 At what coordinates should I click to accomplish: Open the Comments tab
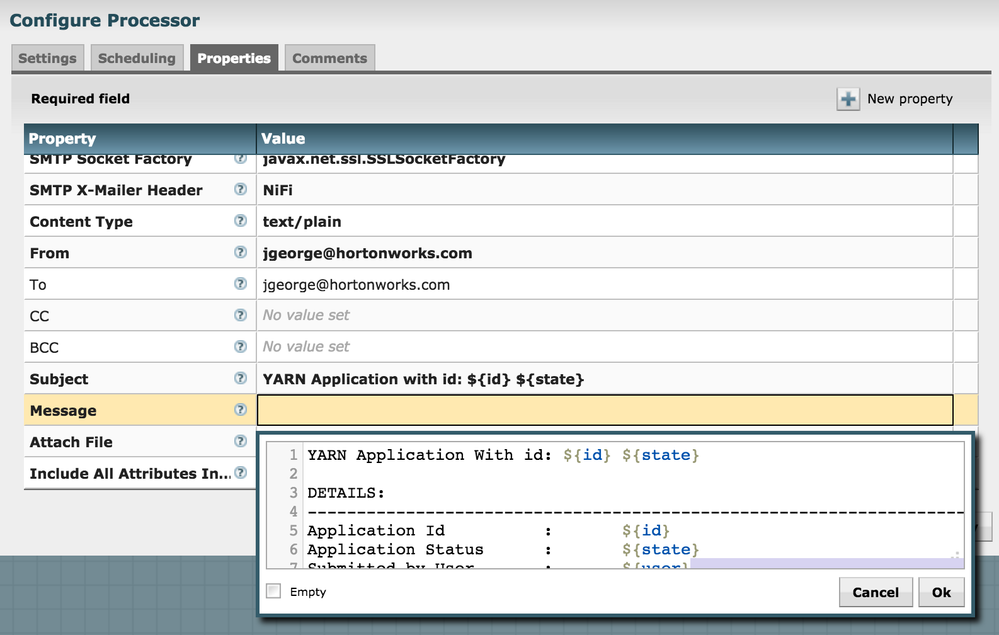[x=329, y=58]
